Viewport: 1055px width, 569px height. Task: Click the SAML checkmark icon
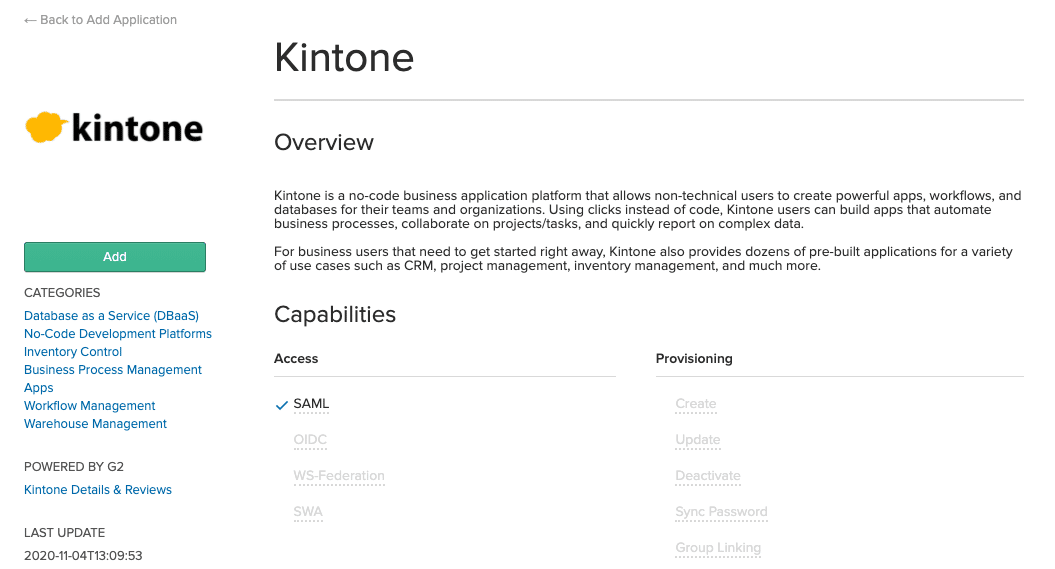pyautogui.click(x=282, y=405)
